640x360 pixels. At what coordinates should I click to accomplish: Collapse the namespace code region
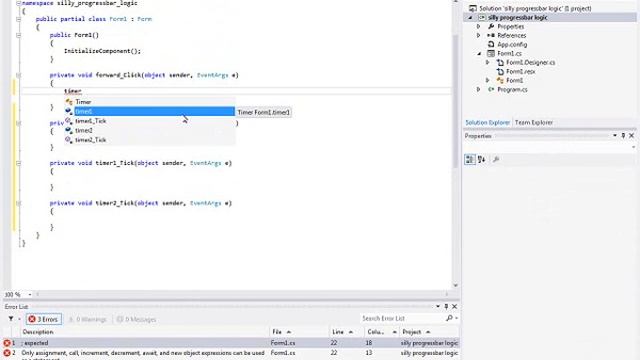coord(18,3)
